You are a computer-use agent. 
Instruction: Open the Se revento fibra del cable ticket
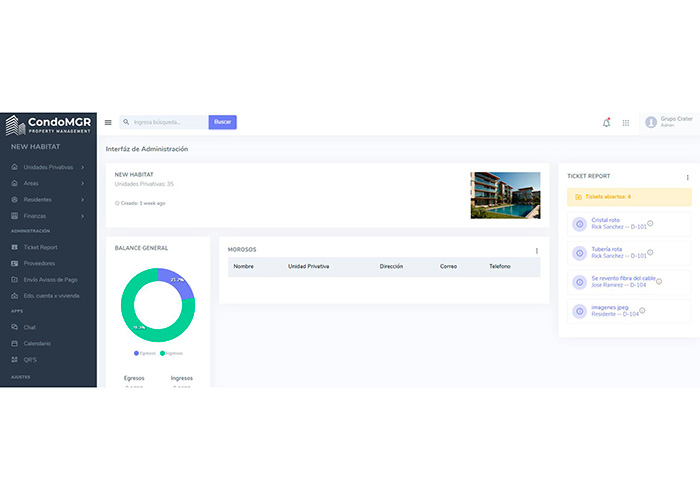623,278
